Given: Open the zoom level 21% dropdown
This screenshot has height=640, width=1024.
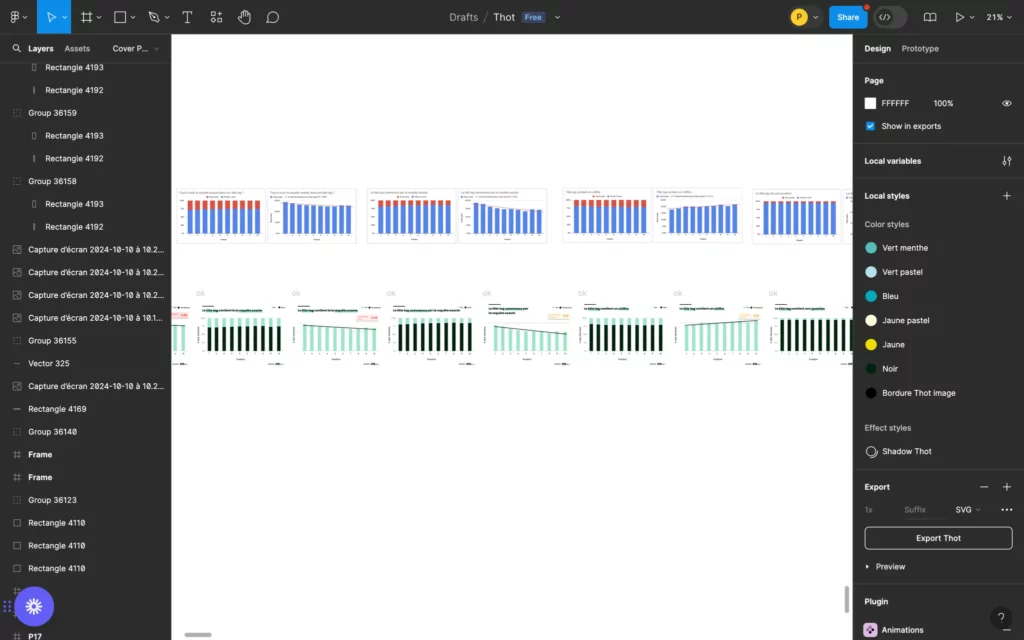Looking at the screenshot, I should pyautogui.click(x=999, y=17).
